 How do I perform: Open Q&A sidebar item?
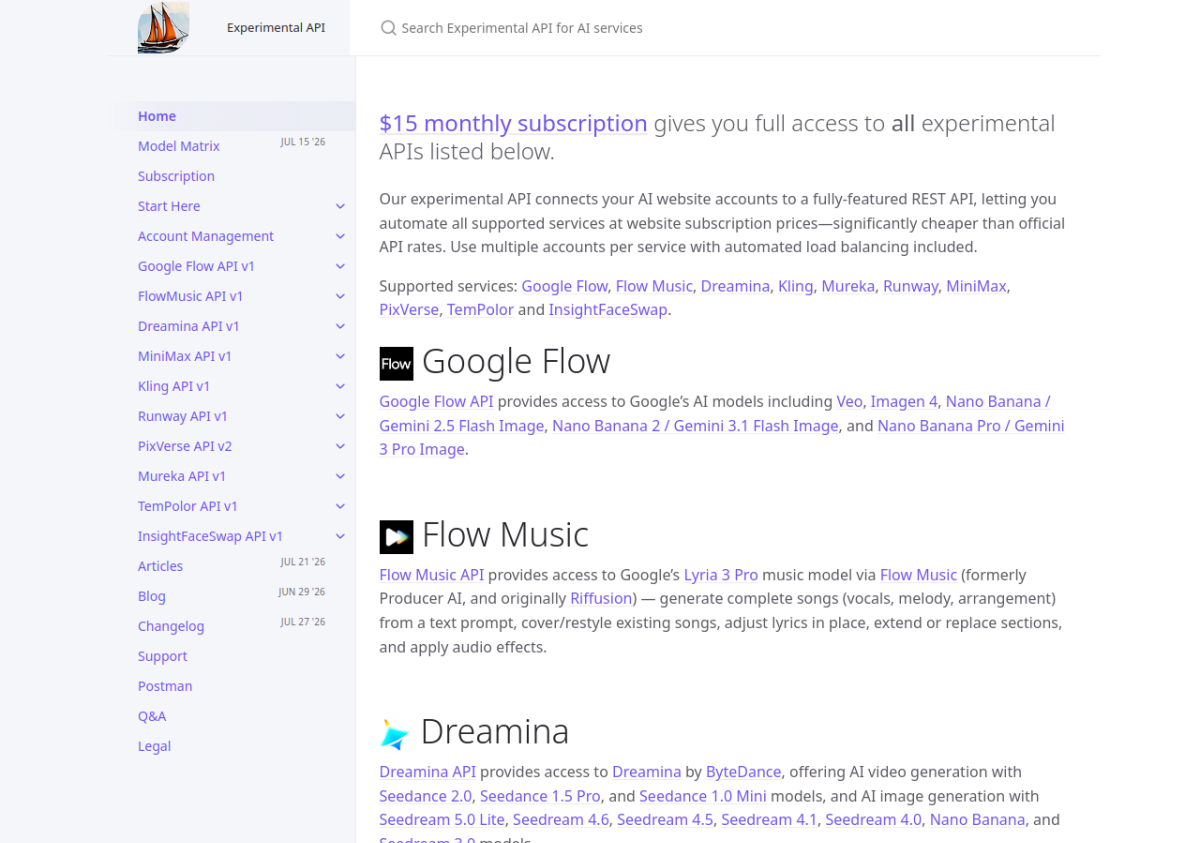[x=152, y=716]
